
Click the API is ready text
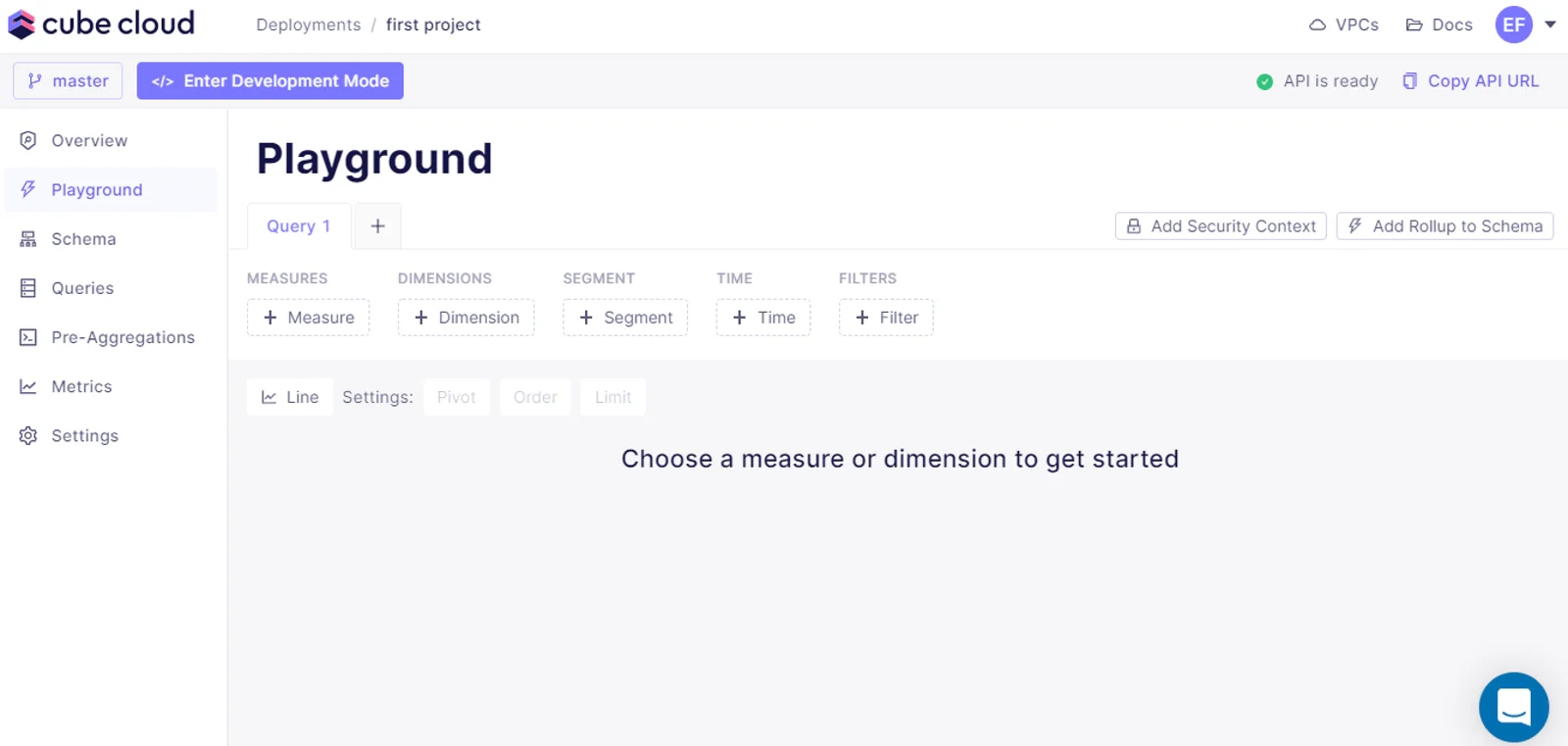pos(1331,81)
